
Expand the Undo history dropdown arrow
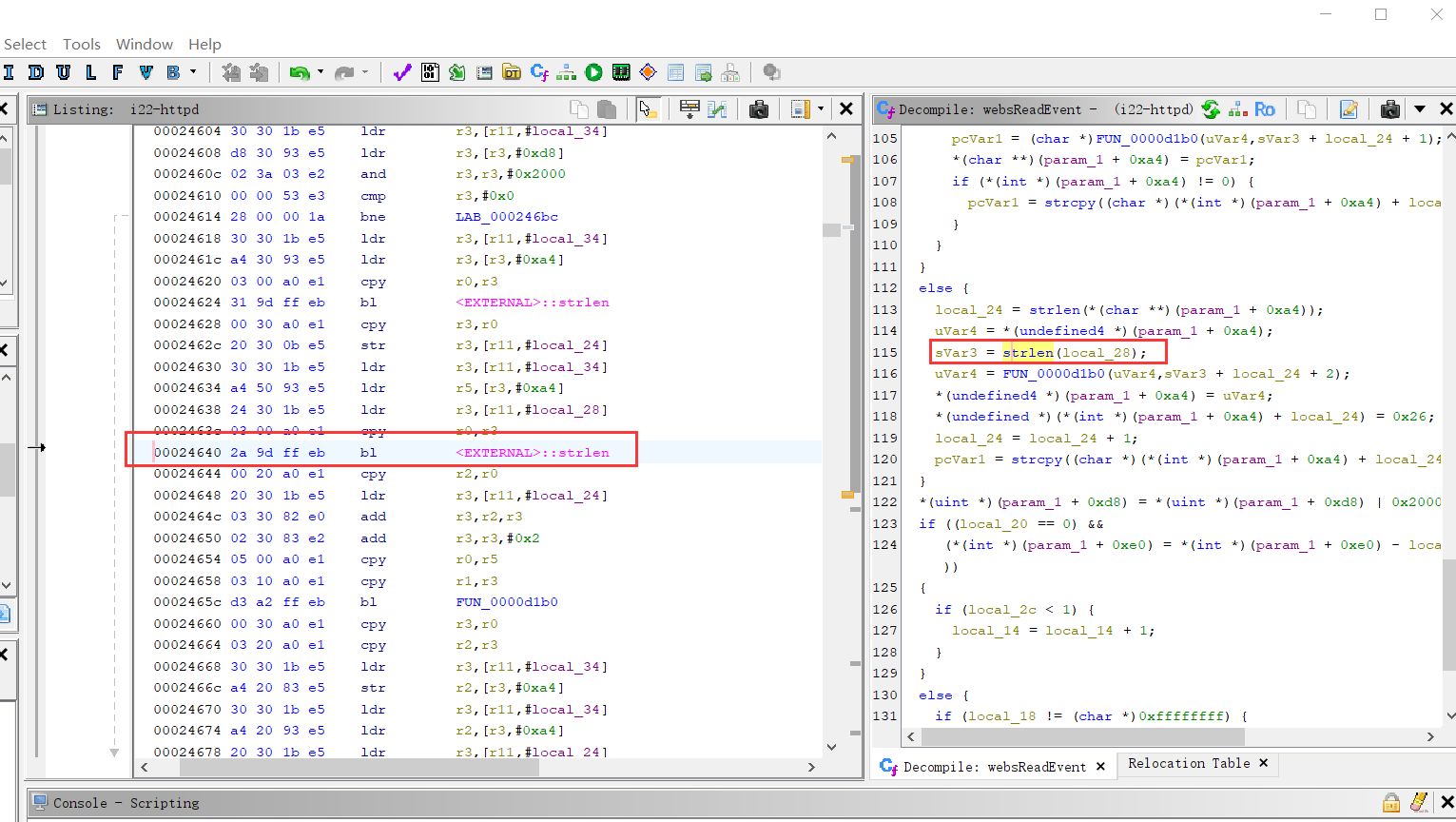[320, 72]
